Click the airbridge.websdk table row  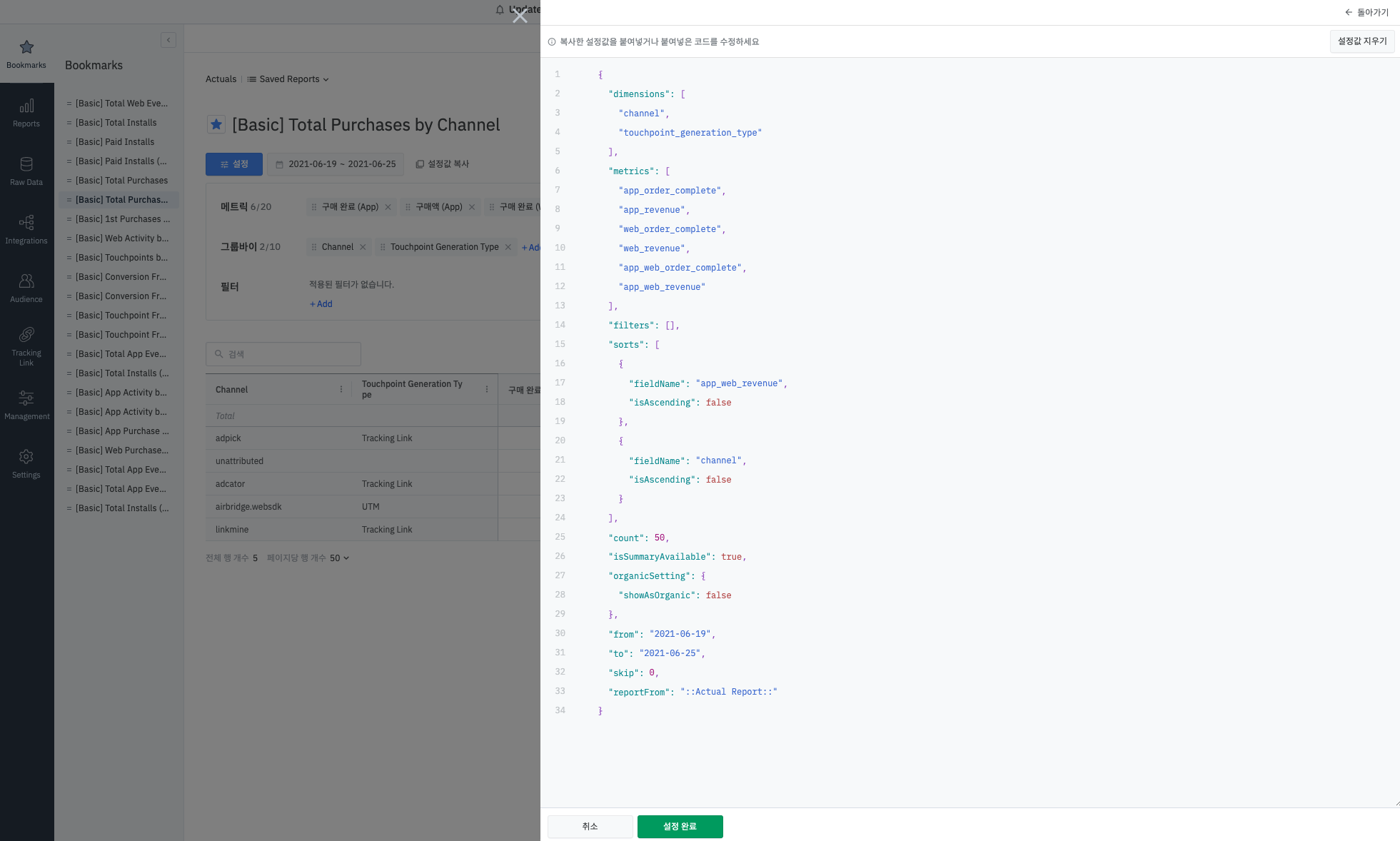pyautogui.click(x=373, y=507)
